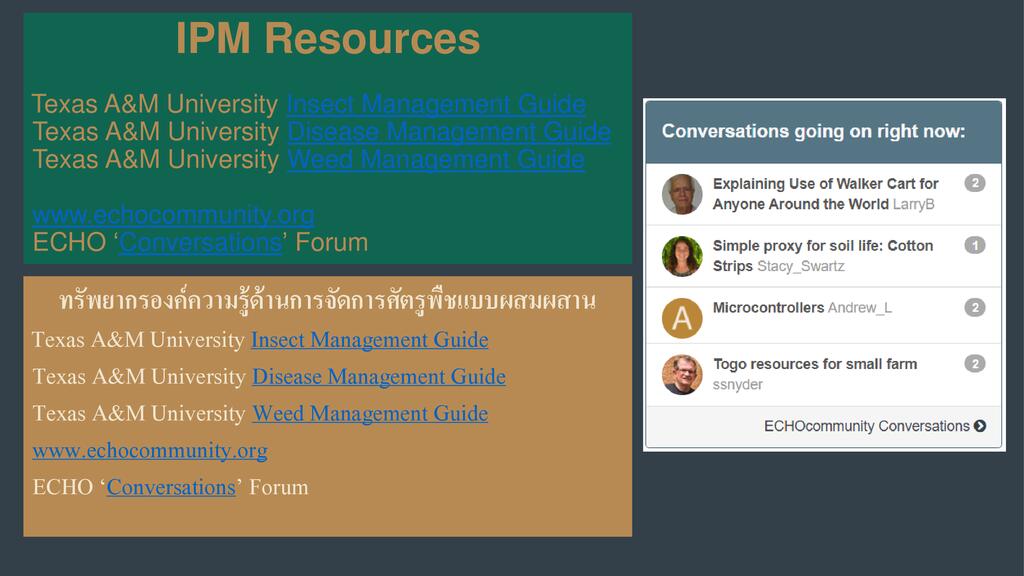Open Disease Management Guide link in tan box
The width and height of the screenshot is (1024, 576).
(378, 377)
